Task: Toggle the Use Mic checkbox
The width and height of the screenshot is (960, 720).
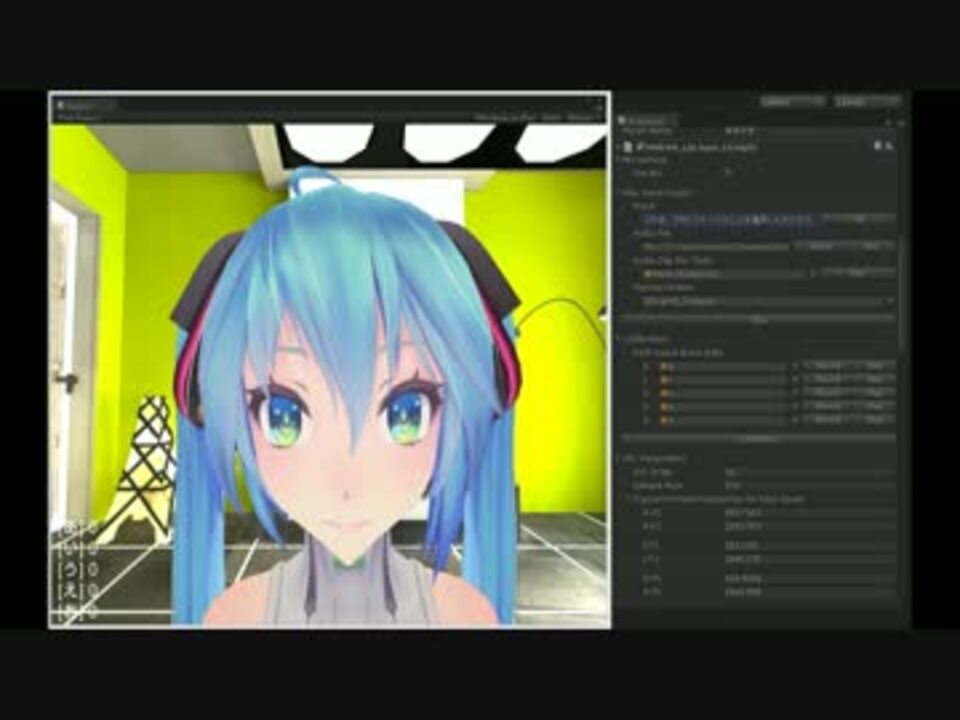Action: point(729,173)
